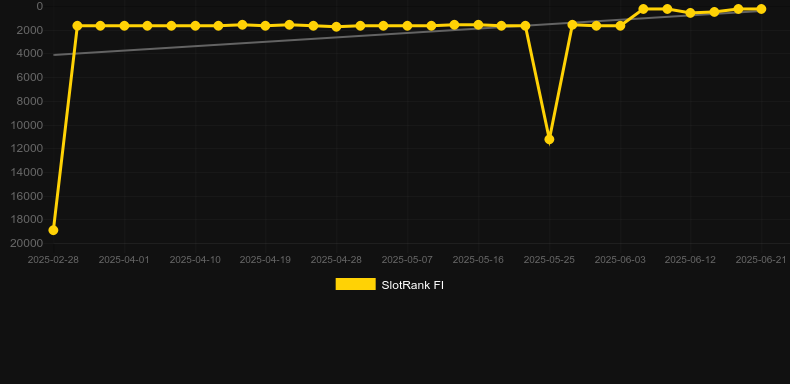Click the data point above 2025-06-12
The width and height of the screenshot is (790, 384).
point(690,13)
